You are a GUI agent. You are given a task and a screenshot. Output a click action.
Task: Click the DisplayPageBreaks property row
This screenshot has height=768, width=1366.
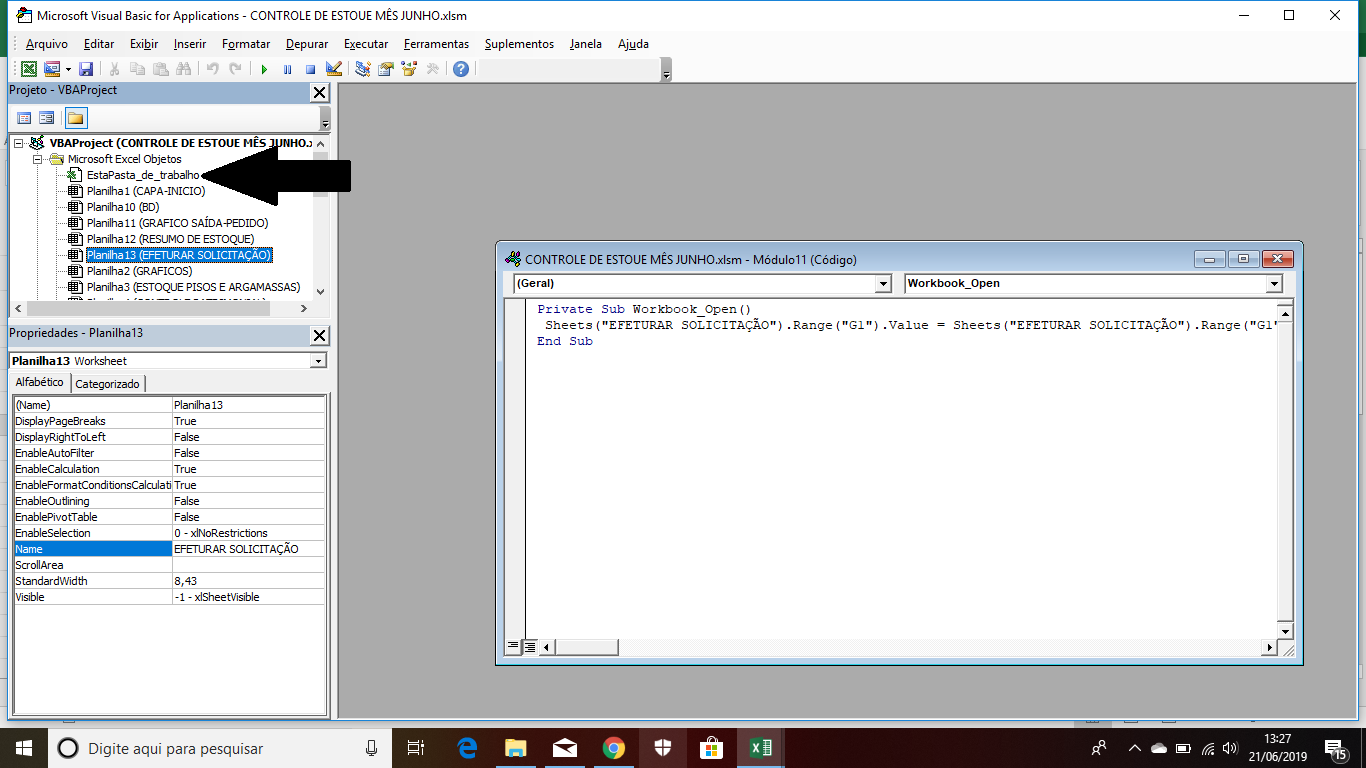click(169, 421)
